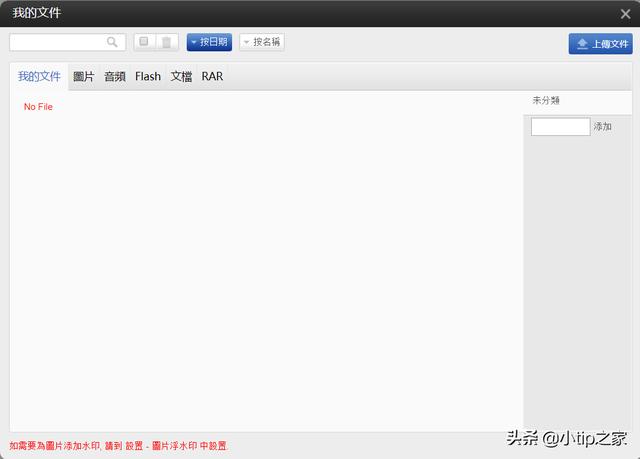Sort files by date (按日期)

pos(209,42)
